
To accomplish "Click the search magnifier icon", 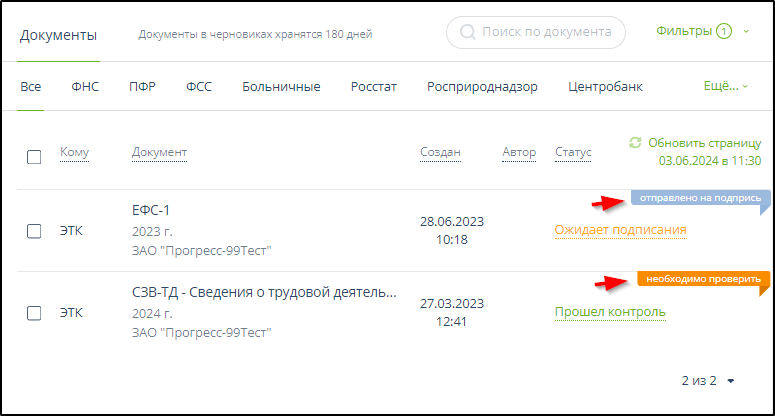I will pos(466,33).
